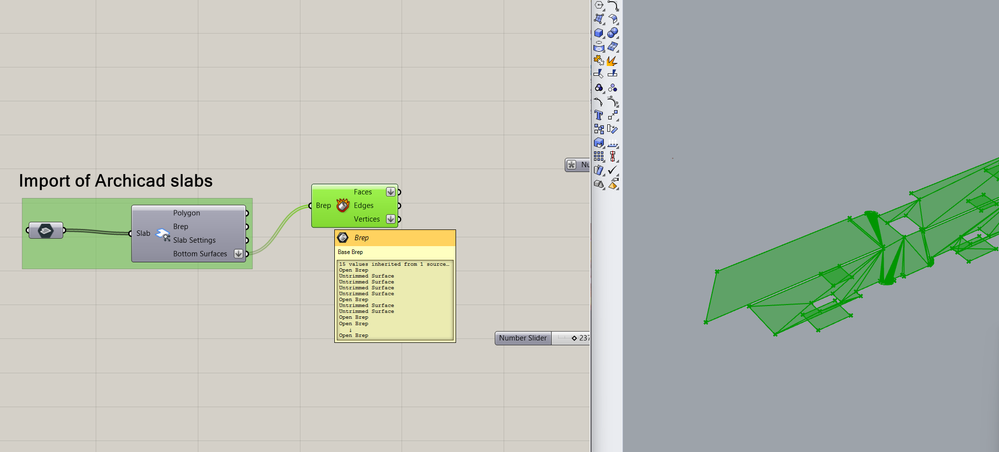Click the Number Slider value track
This screenshot has height=452, width=999.
(571, 338)
